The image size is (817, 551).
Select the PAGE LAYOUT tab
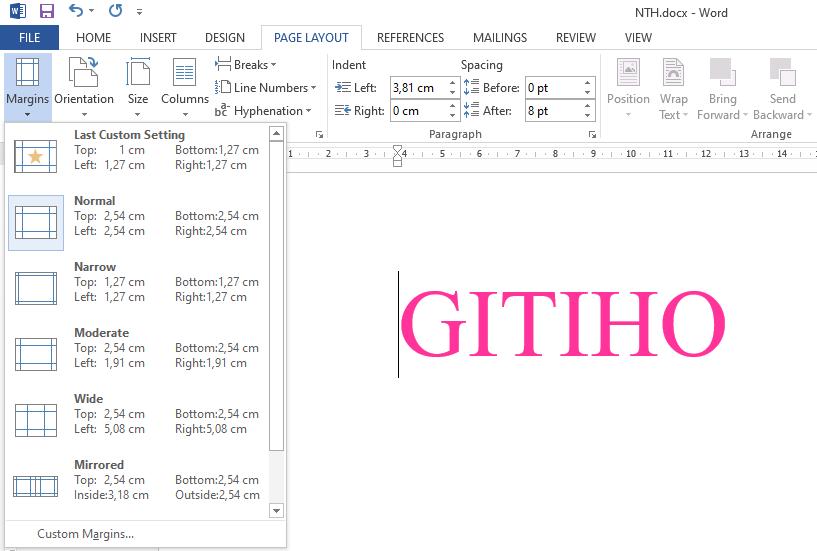coord(311,38)
